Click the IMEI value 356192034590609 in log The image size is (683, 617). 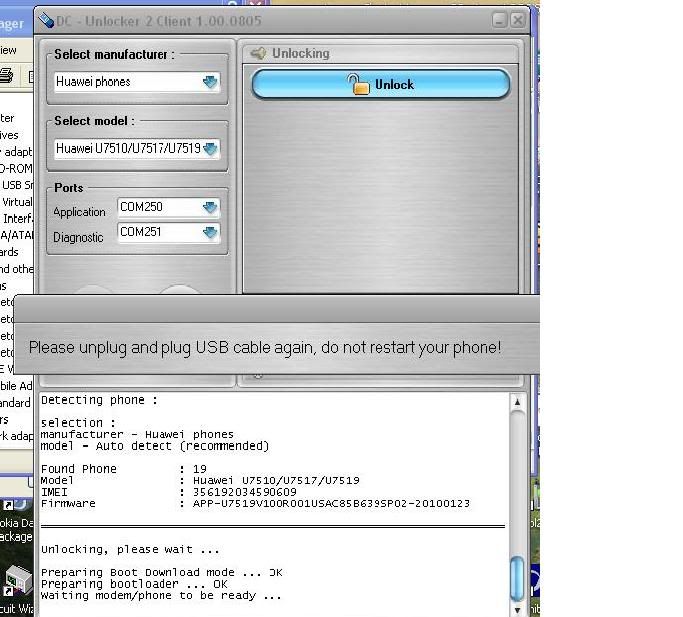coord(244,492)
